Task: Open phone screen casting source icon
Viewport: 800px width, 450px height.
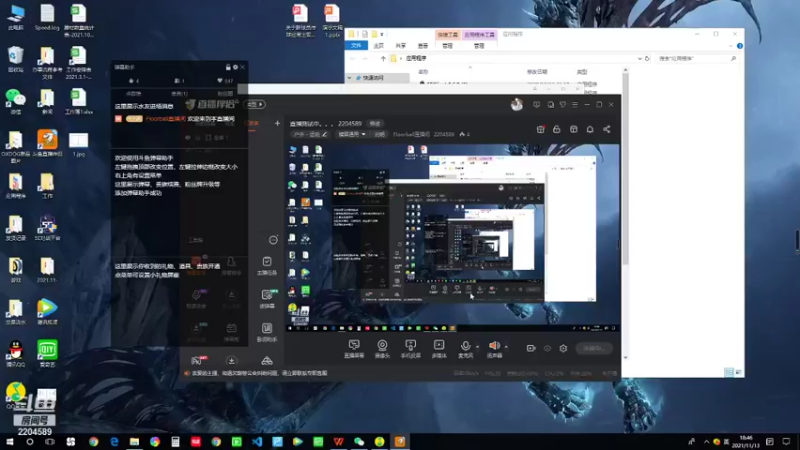Action: [x=410, y=348]
